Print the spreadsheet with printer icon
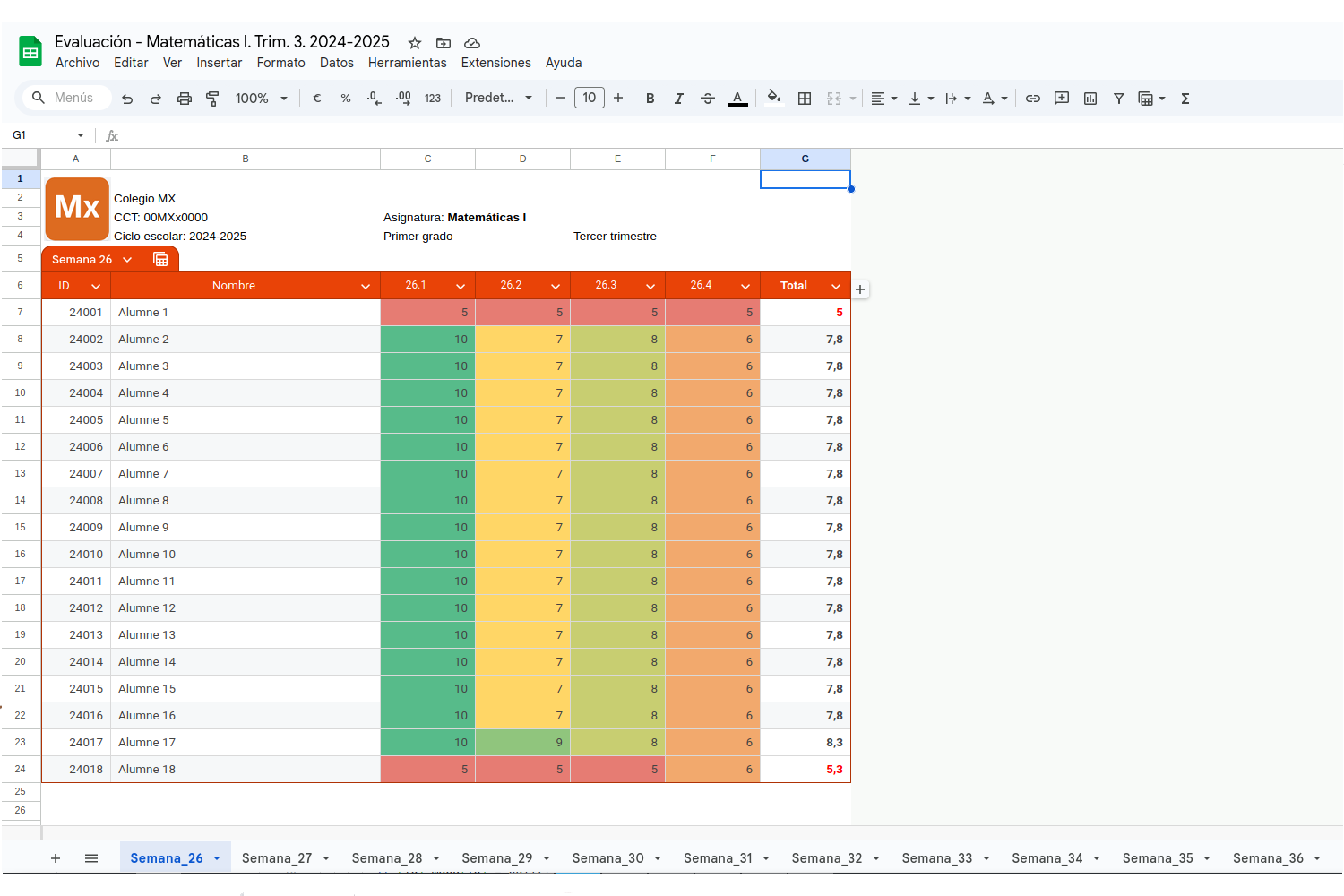The width and height of the screenshot is (1344, 896). [185, 99]
